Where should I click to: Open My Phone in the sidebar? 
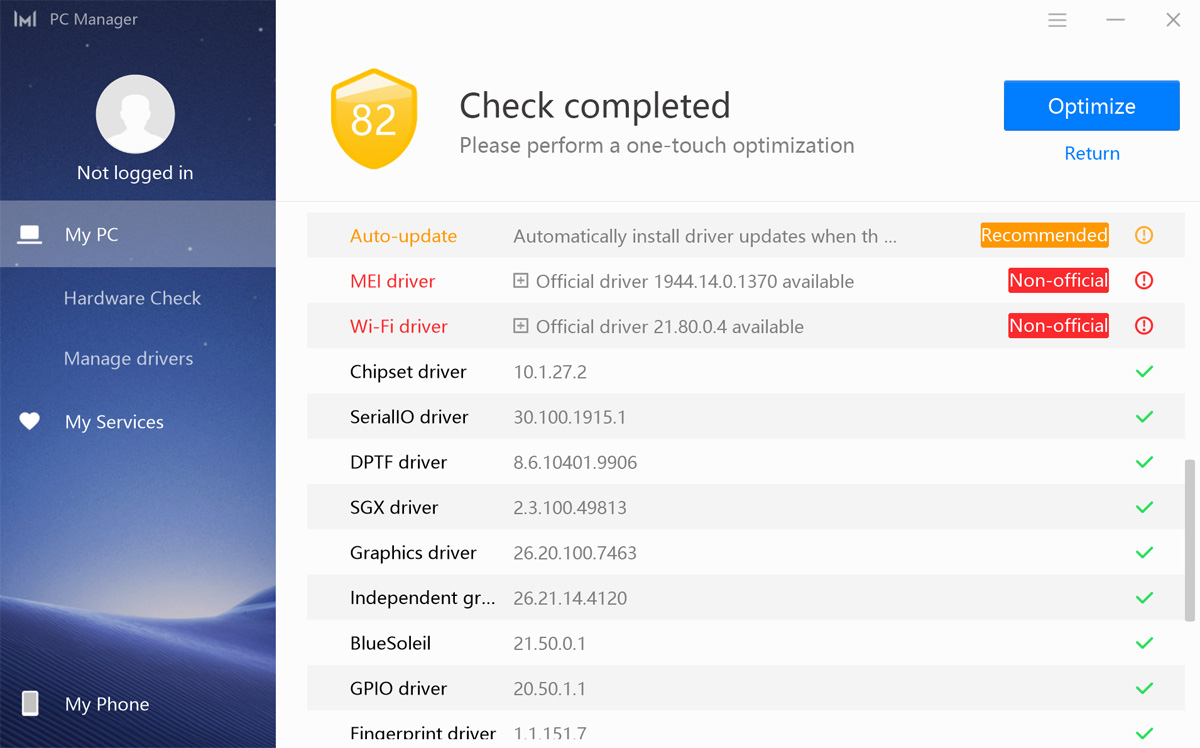point(107,704)
